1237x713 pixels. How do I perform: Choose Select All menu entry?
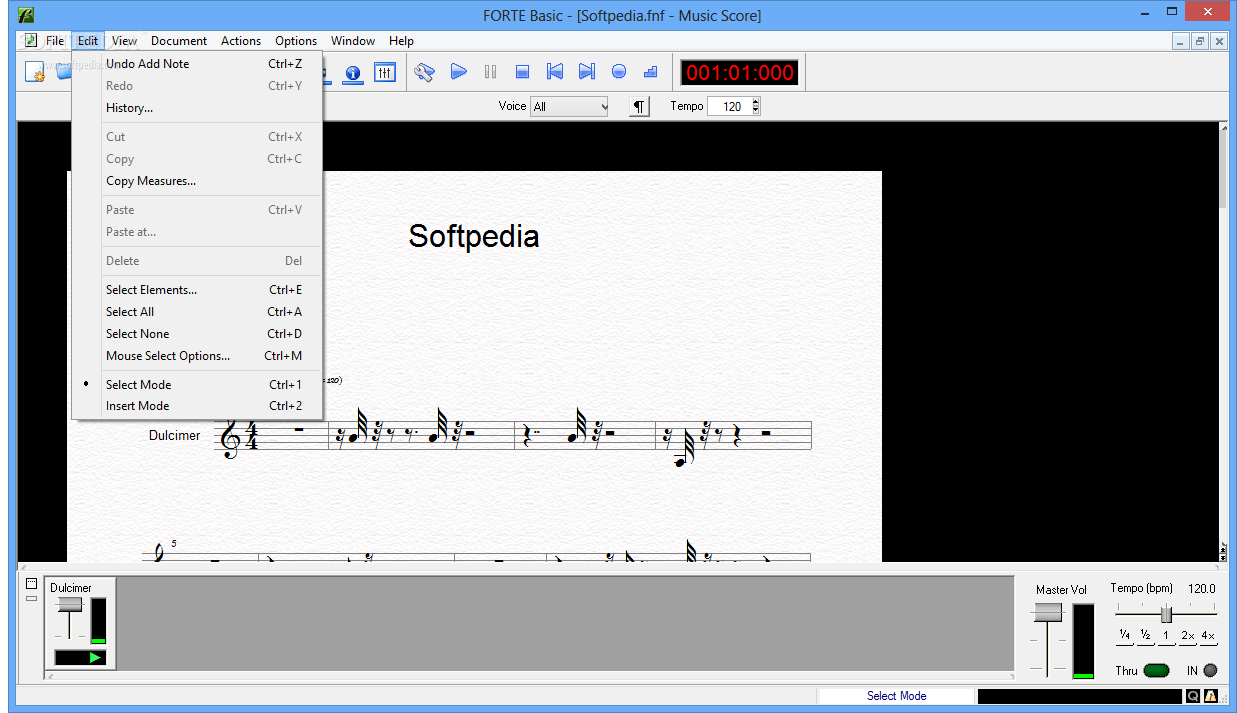196,312
